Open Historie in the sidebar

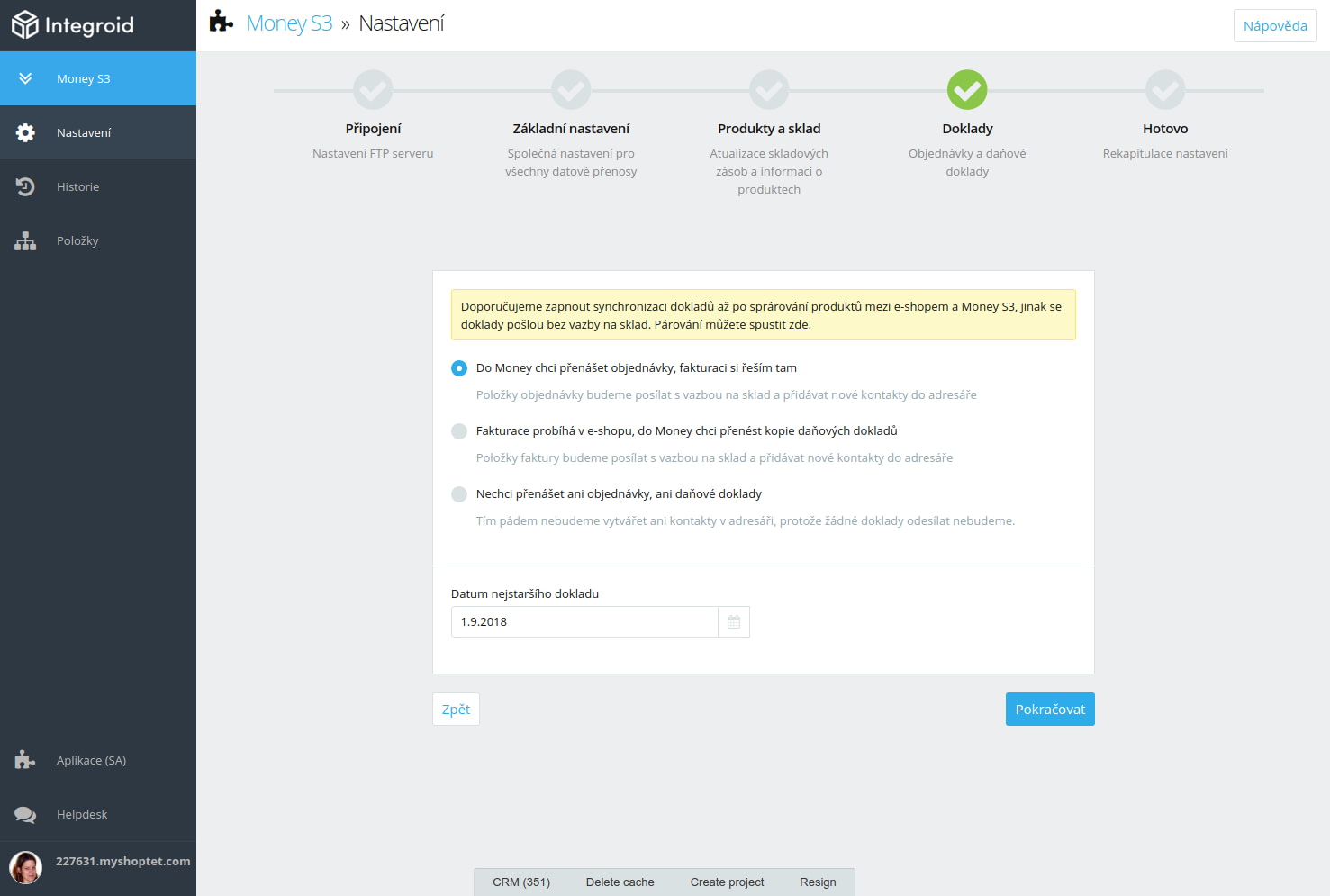(98, 186)
